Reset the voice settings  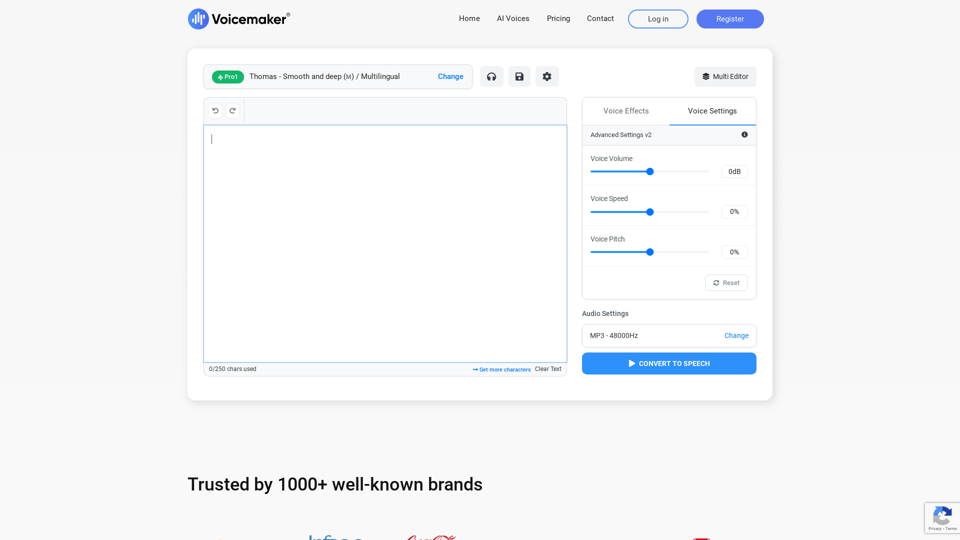point(726,283)
